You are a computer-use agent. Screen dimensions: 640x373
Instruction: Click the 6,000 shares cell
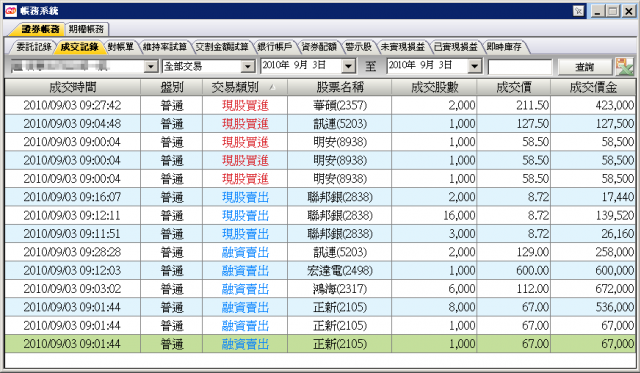pyautogui.click(x=434, y=289)
